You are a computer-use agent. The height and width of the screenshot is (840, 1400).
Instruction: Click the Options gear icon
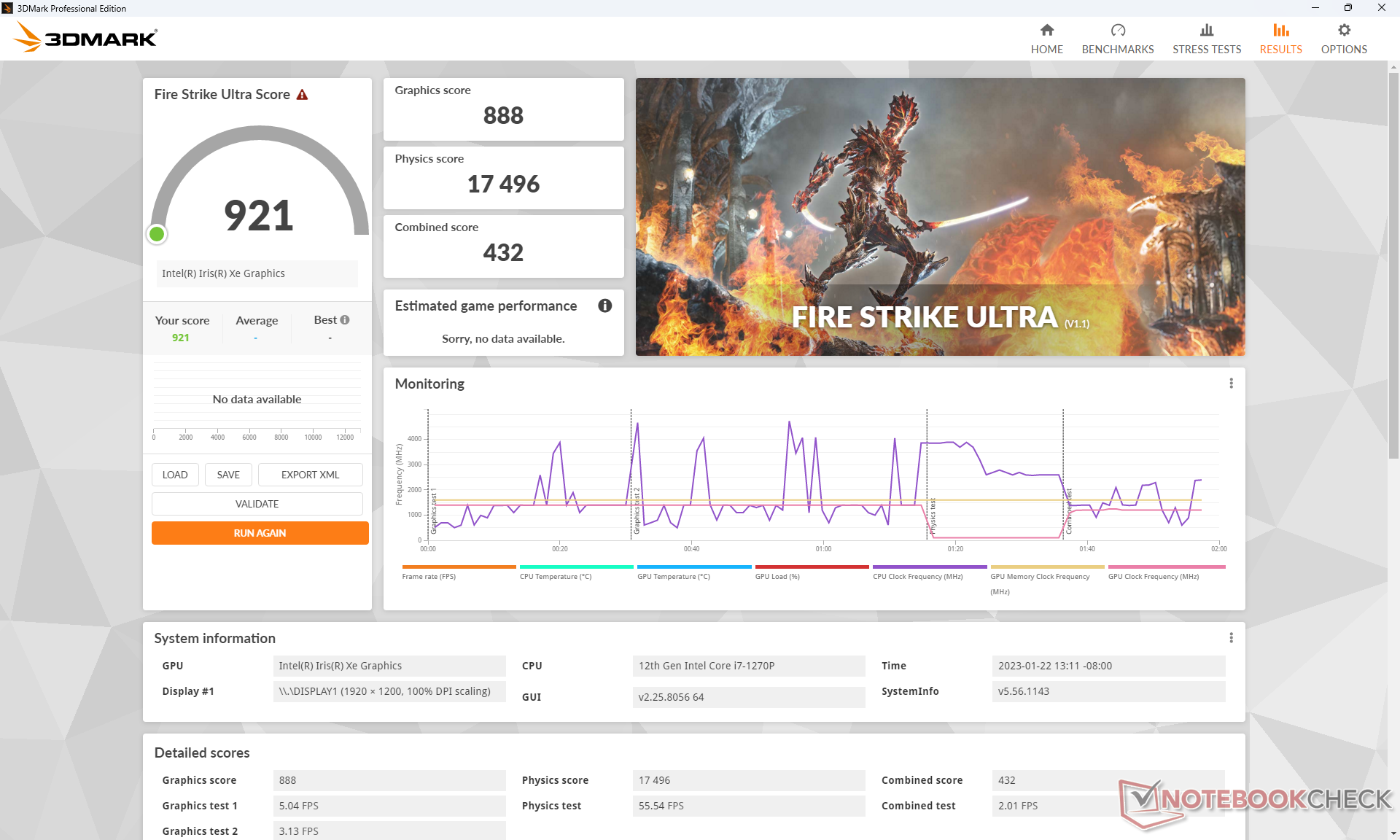1344,30
